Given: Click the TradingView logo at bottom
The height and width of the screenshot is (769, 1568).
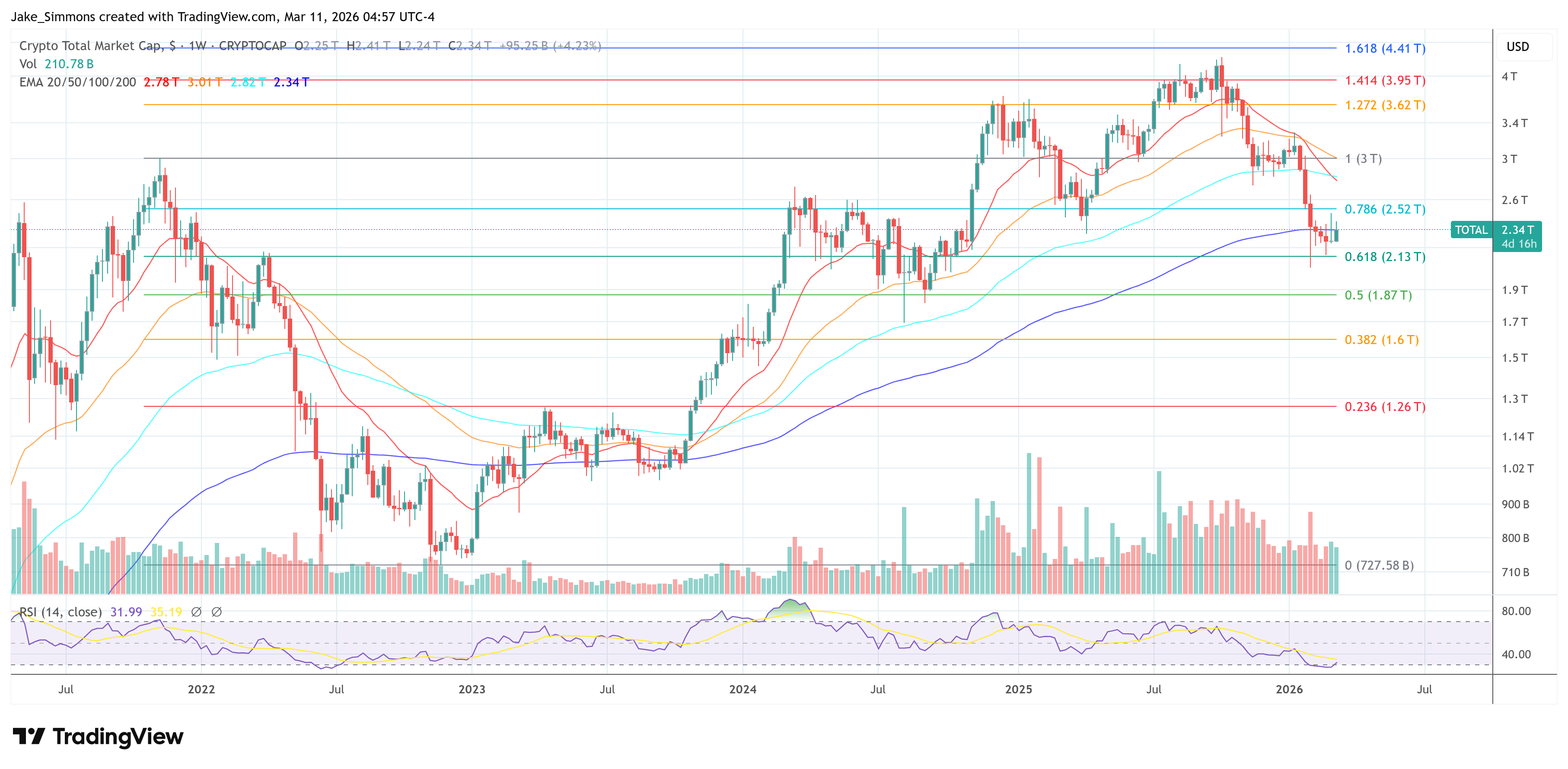Looking at the screenshot, I should tap(98, 737).
